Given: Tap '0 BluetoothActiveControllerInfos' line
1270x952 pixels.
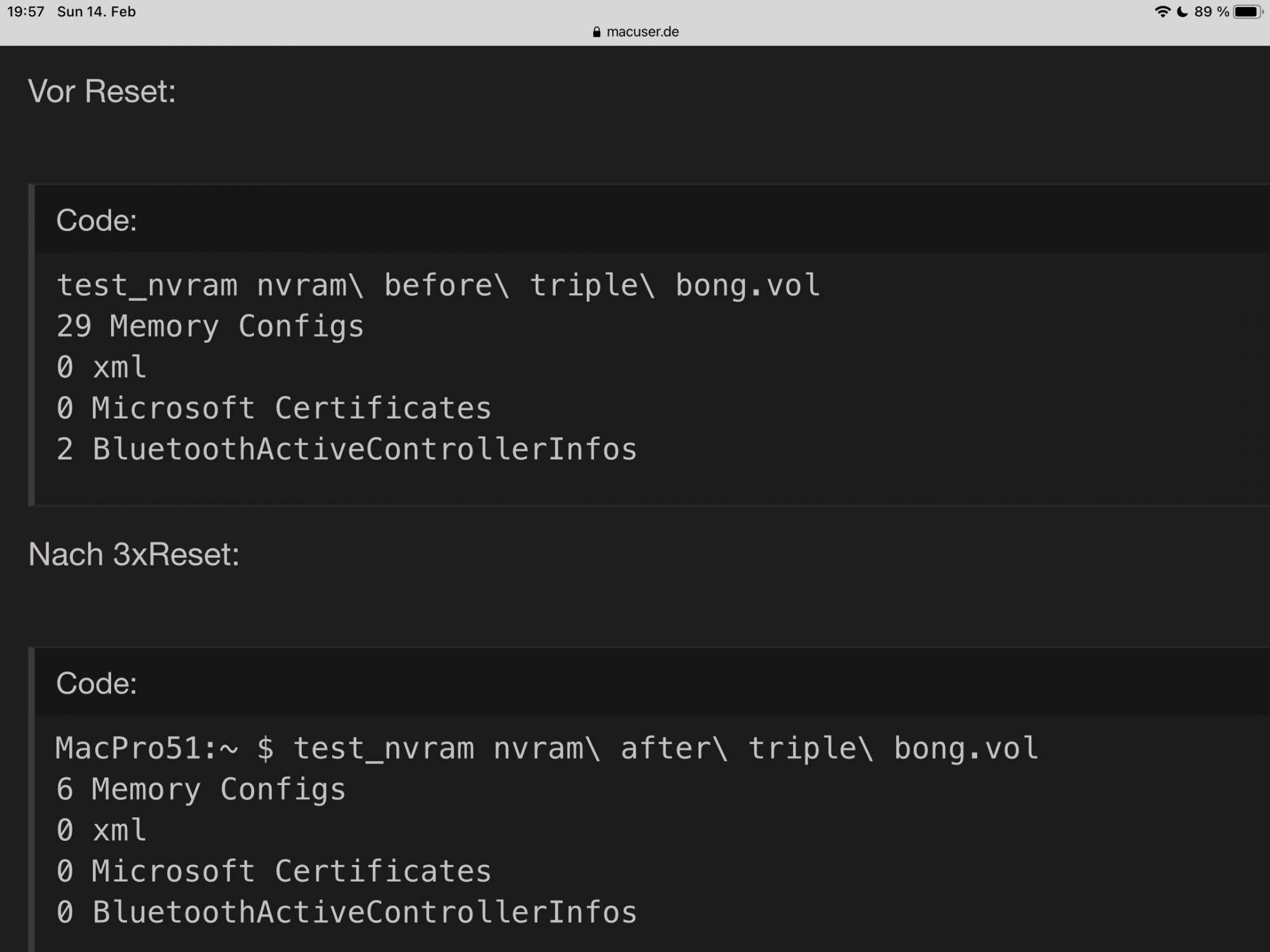Looking at the screenshot, I should [346, 912].
